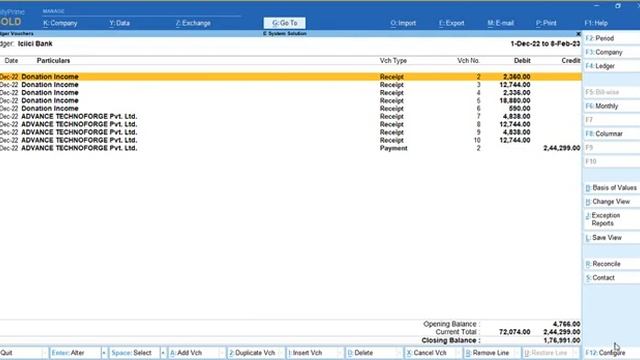This screenshot has height=360, width=640.
Task: Select the Donation Income row of 2,336.00
Action: tap(291, 93)
